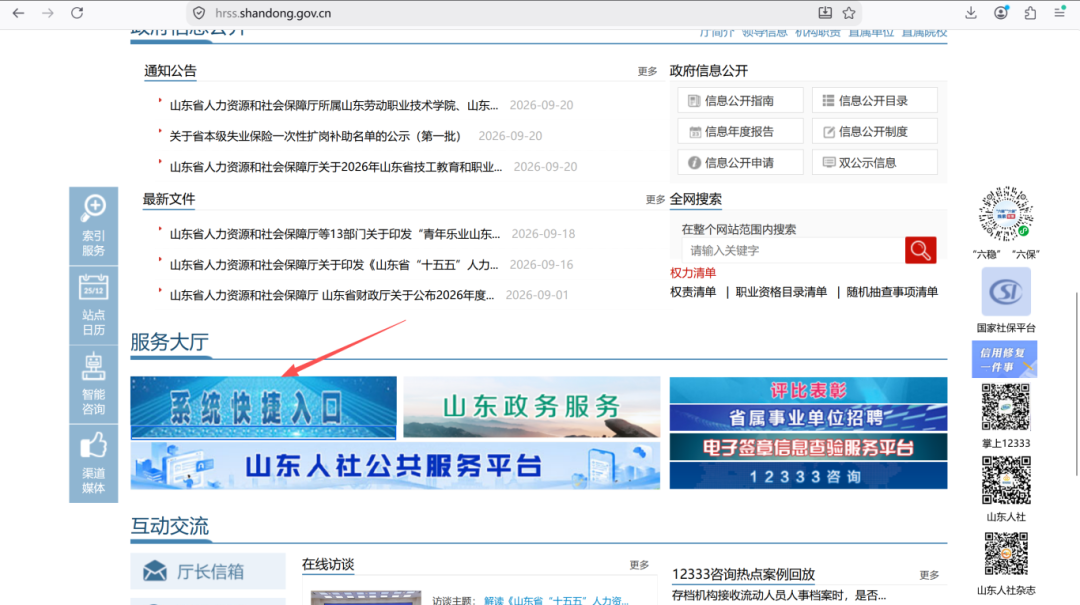
Task: Open 信用修复一件事 banner
Action: 1004,359
